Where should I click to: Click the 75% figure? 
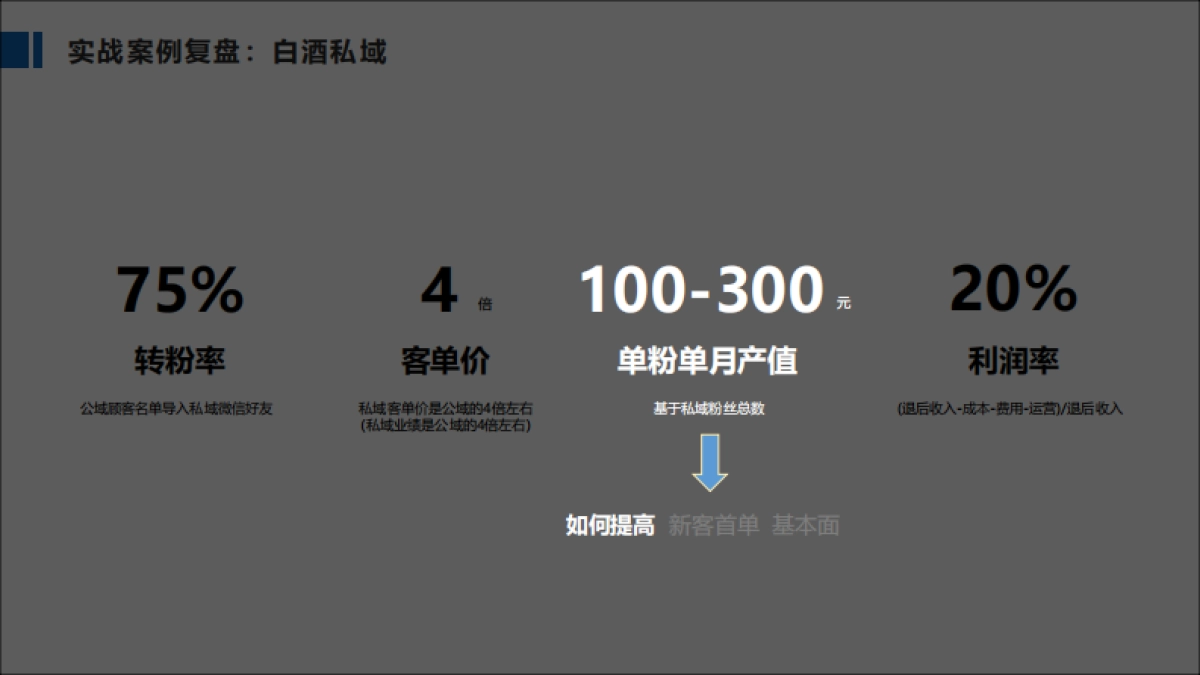pos(180,290)
